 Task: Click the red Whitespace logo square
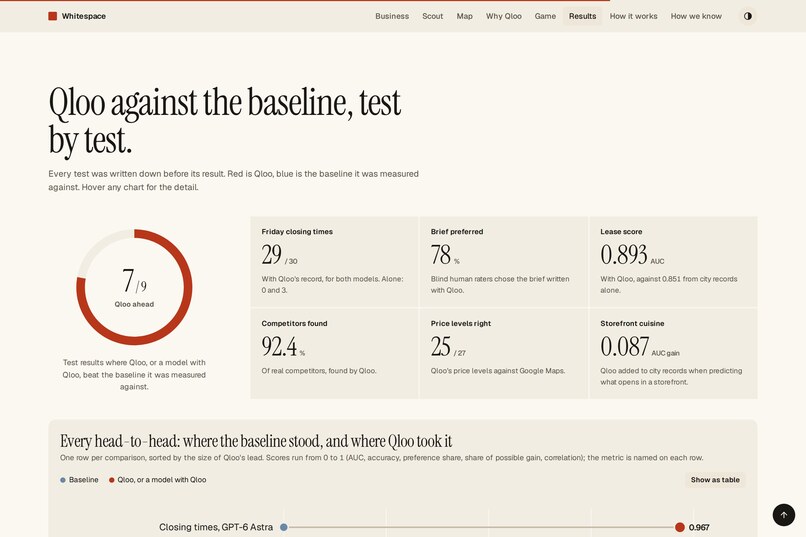point(52,16)
